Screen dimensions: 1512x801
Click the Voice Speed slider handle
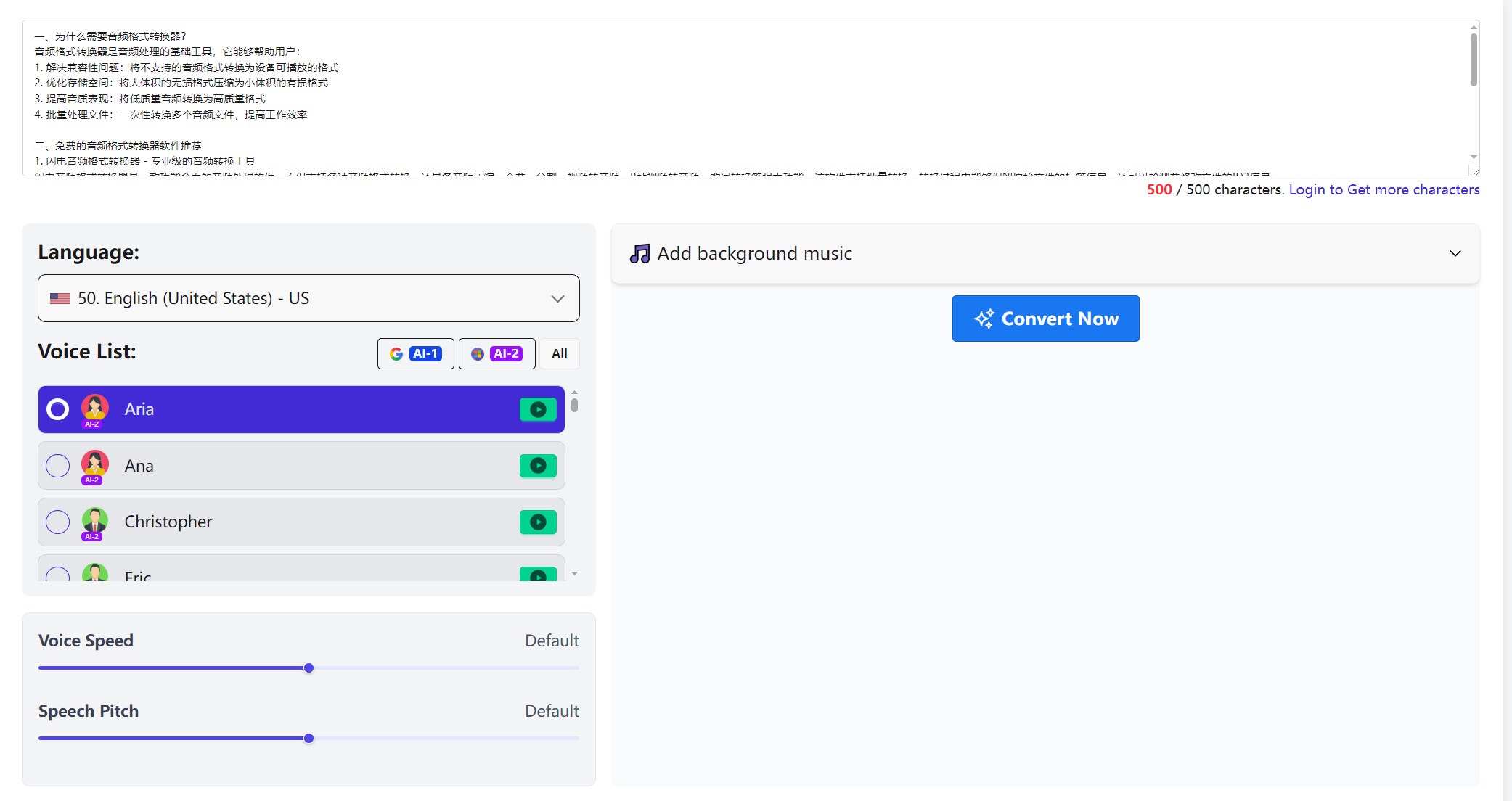pyautogui.click(x=308, y=668)
